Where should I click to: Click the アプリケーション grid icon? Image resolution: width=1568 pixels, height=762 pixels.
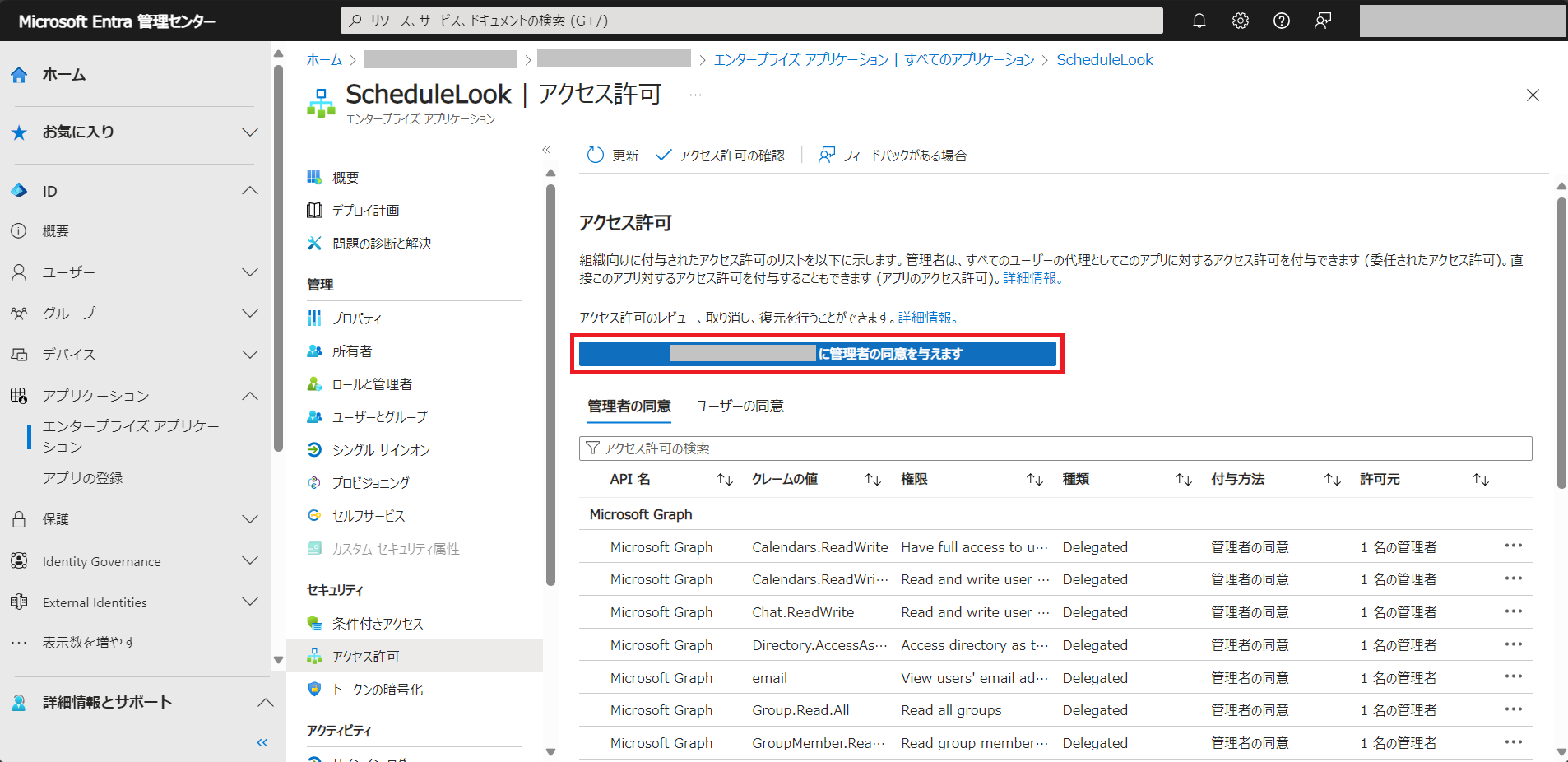[19, 396]
